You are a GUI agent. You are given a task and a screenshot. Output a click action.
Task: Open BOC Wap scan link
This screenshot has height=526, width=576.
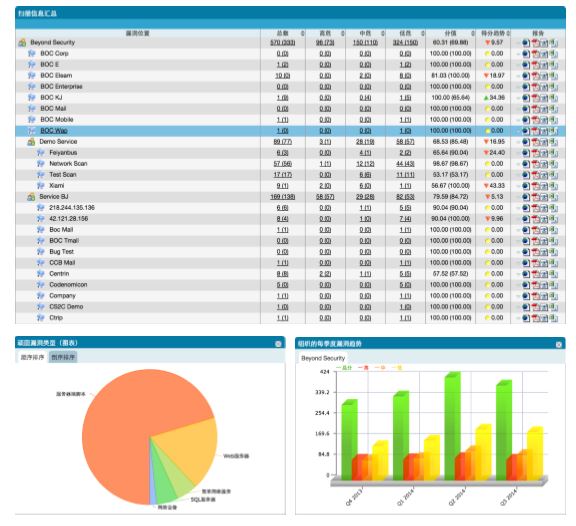point(54,131)
